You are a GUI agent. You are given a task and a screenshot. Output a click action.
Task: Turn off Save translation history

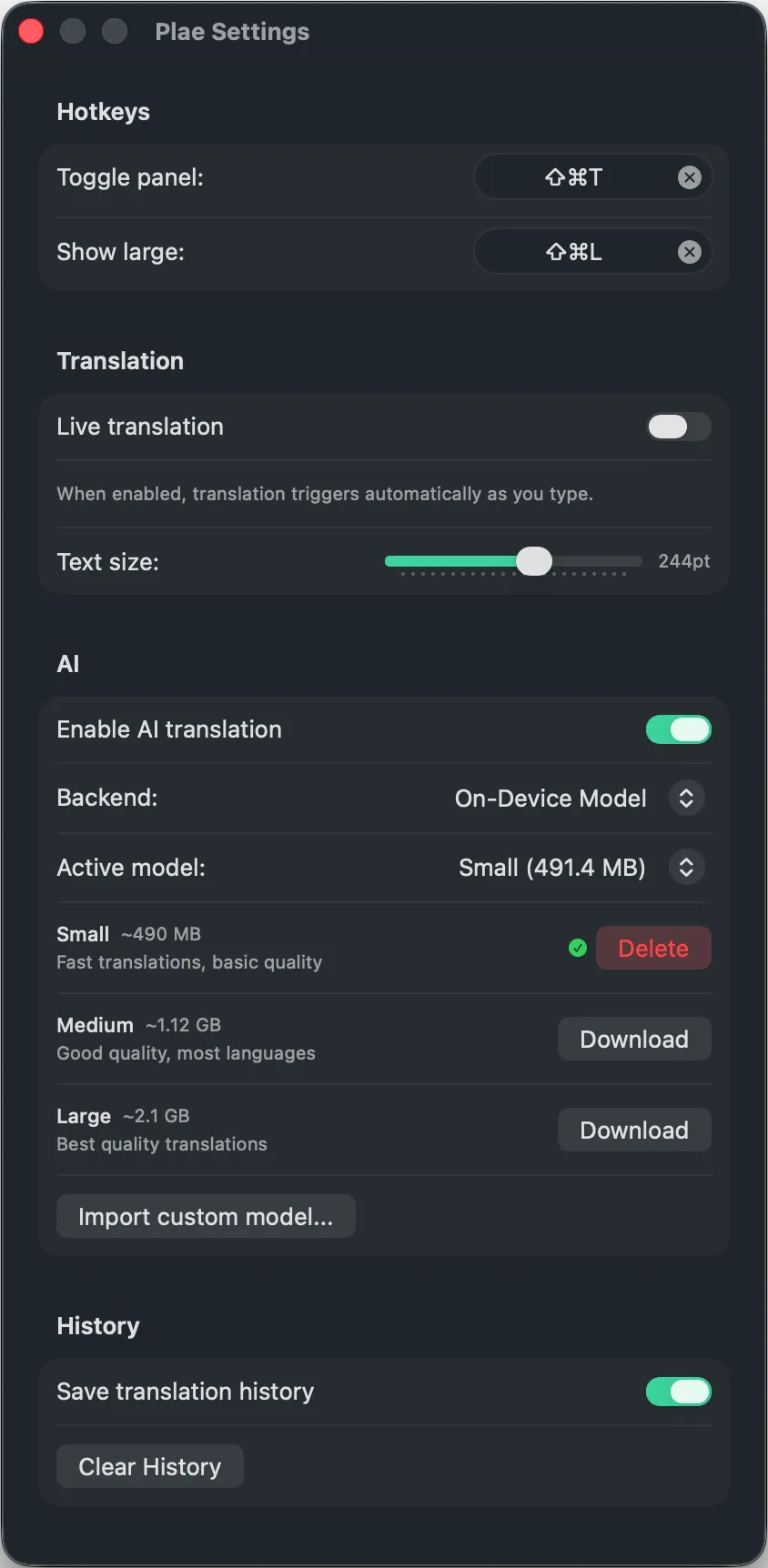tap(678, 1392)
